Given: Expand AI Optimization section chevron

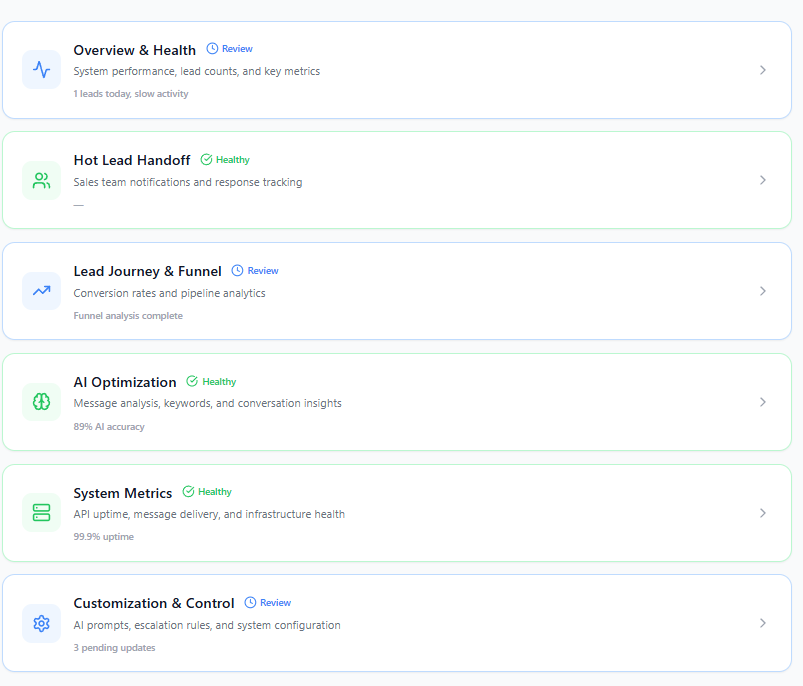Looking at the screenshot, I should click(763, 402).
